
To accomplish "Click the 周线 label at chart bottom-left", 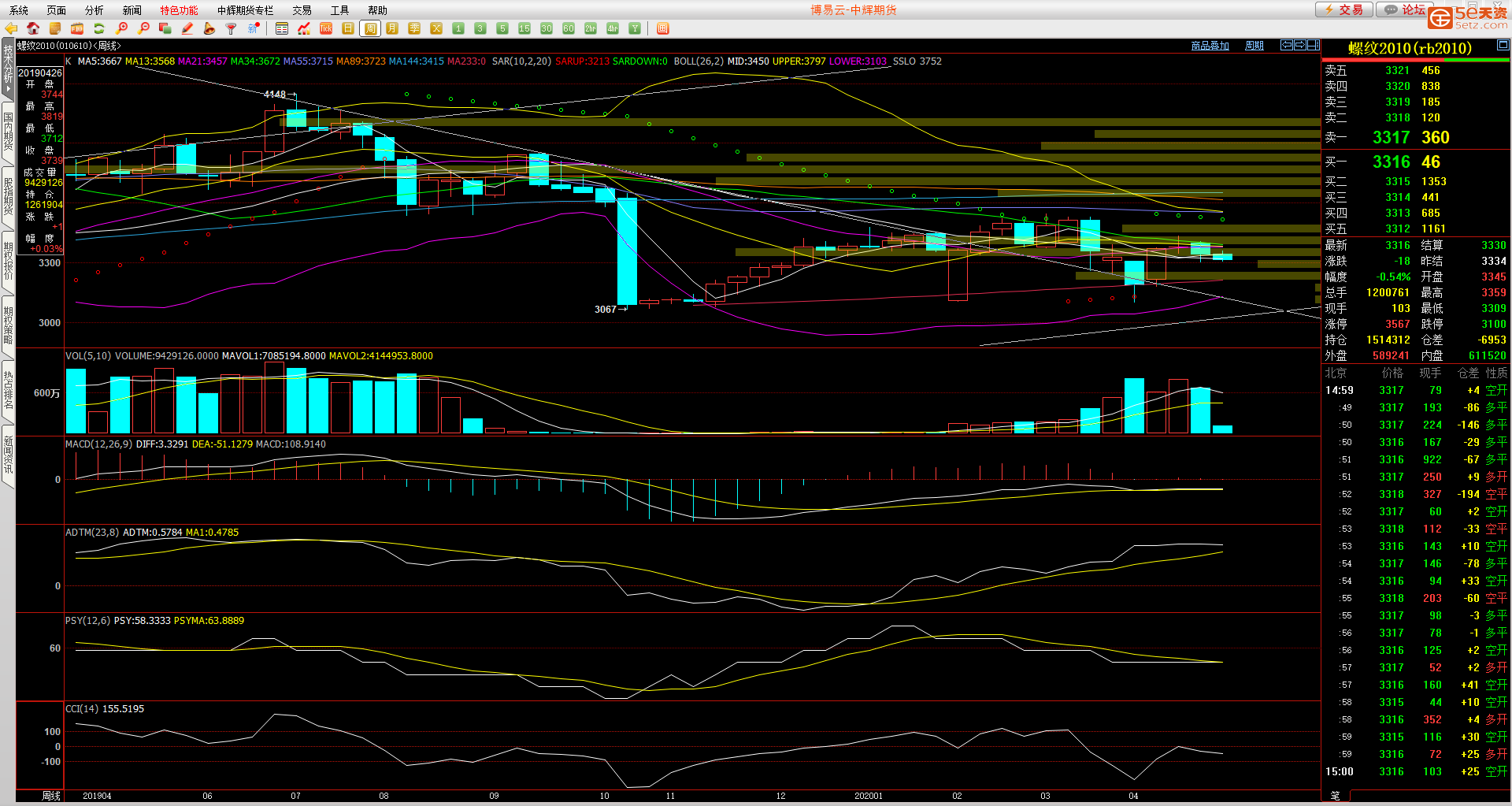I will point(51,796).
